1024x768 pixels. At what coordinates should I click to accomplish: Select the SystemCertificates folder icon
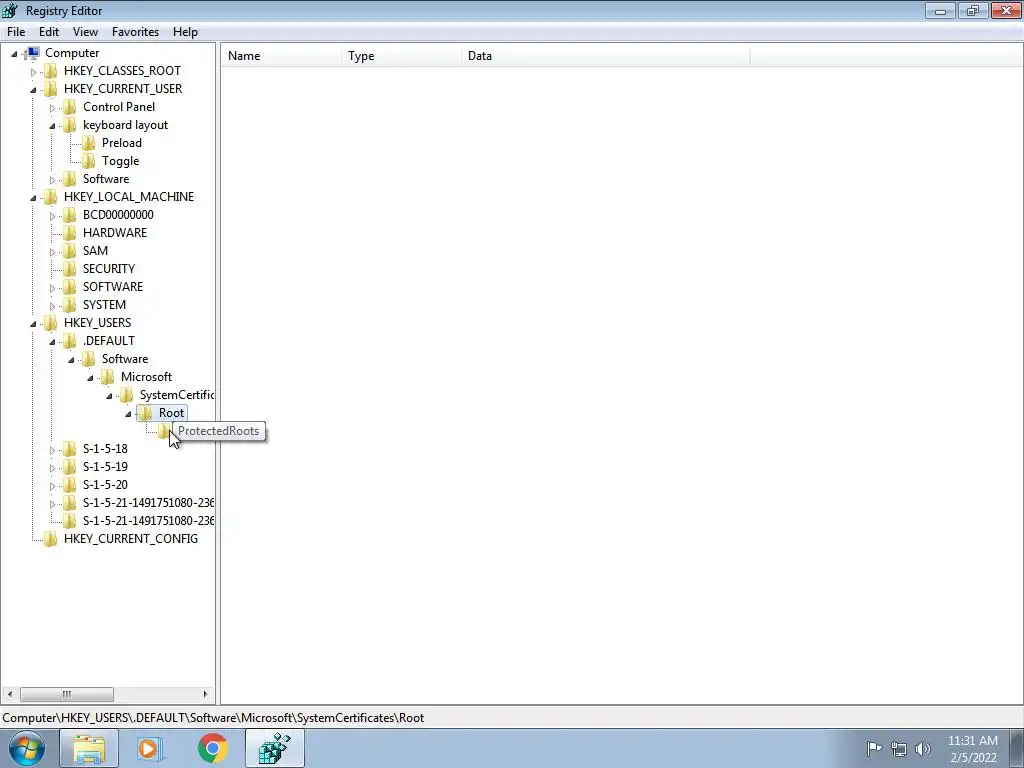tap(126, 394)
